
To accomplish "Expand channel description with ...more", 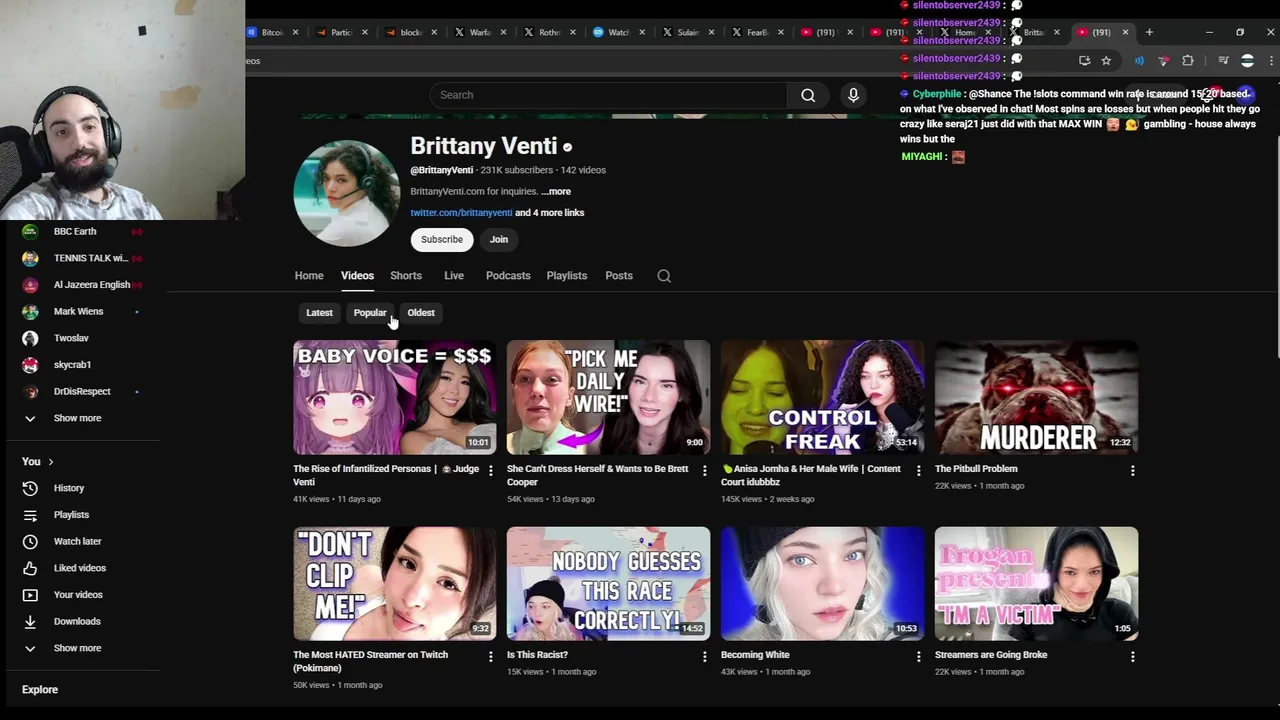I will tap(556, 192).
